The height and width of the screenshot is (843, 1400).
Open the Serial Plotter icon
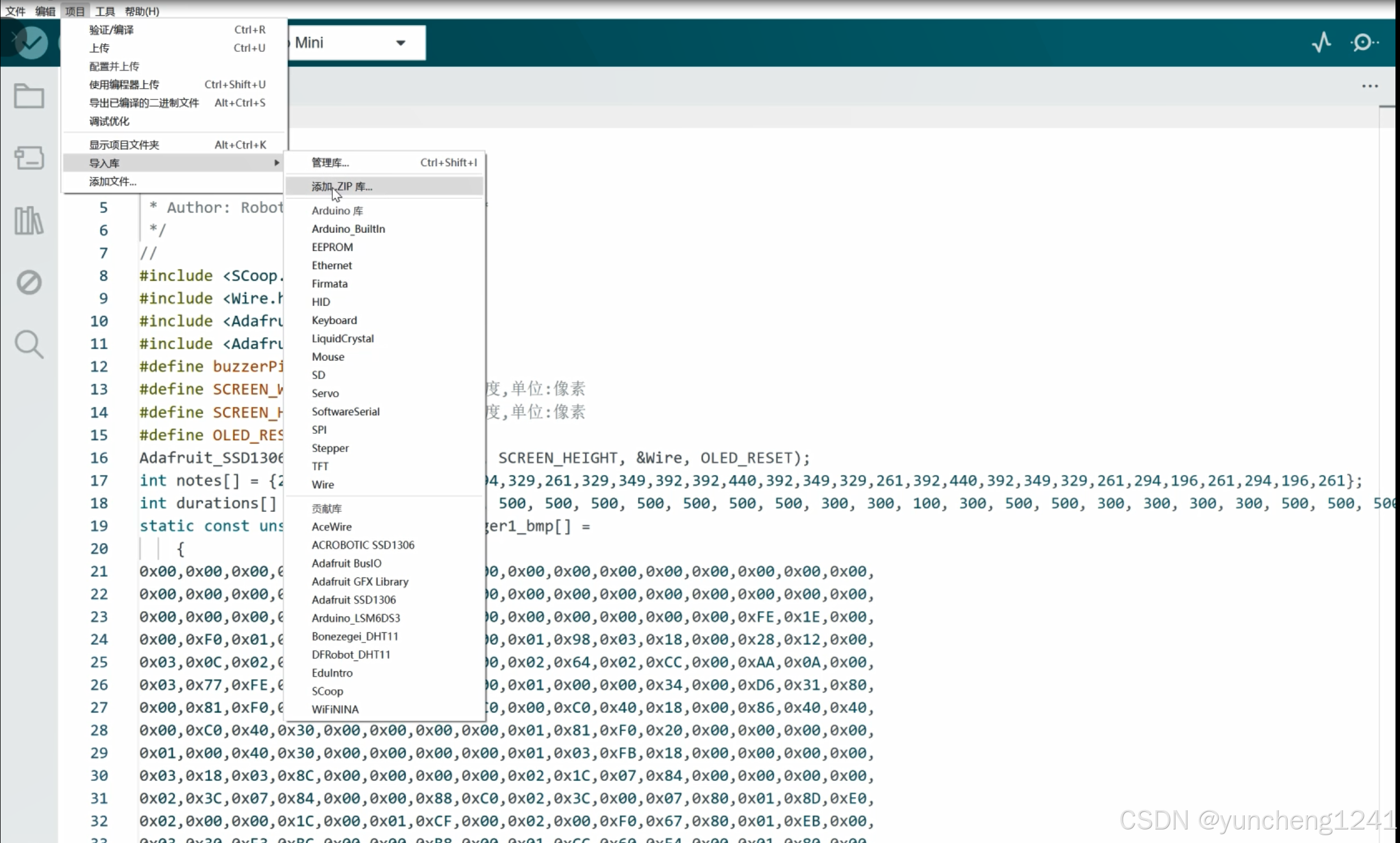coord(1321,42)
